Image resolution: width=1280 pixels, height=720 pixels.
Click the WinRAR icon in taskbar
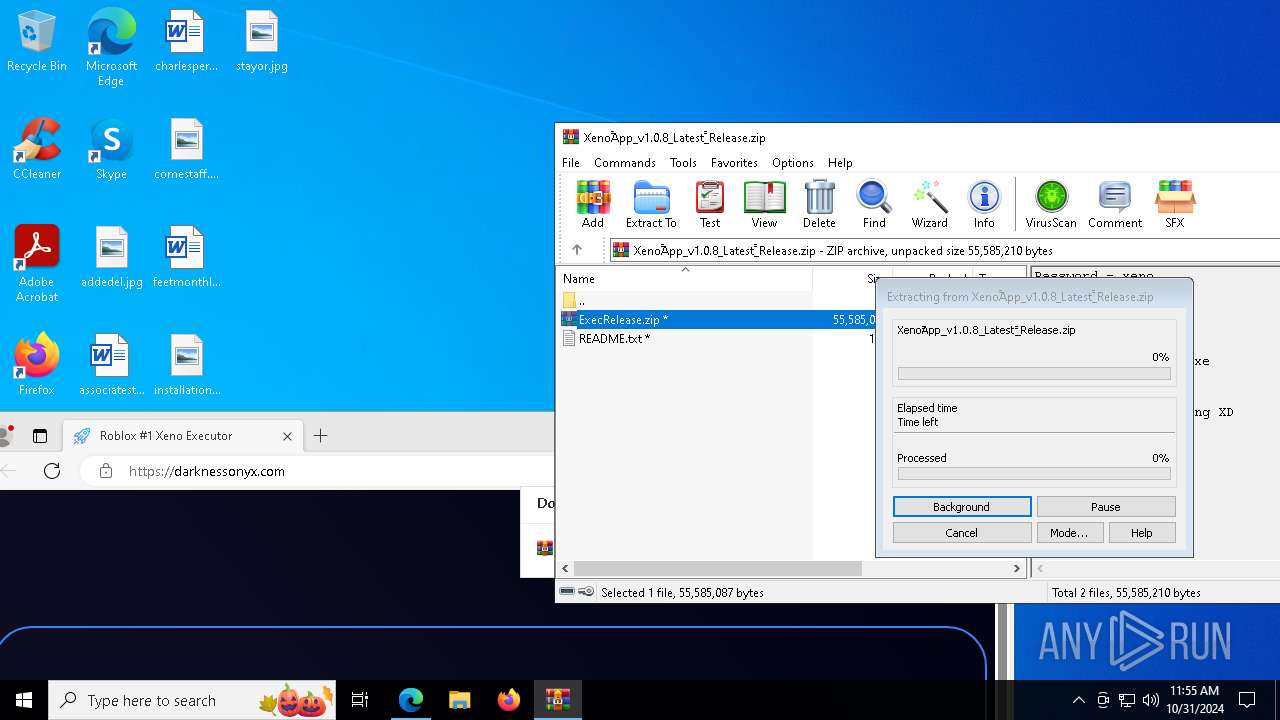click(558, 700)
